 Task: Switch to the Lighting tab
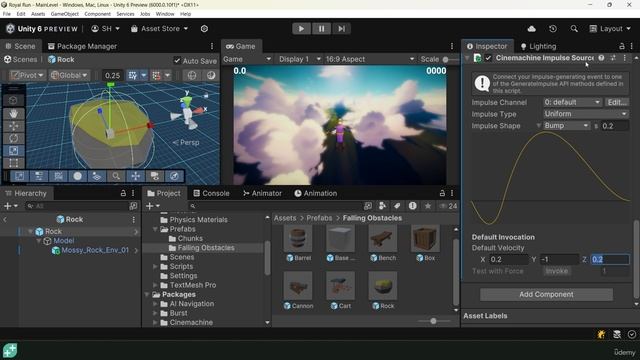tap(538, 46)
